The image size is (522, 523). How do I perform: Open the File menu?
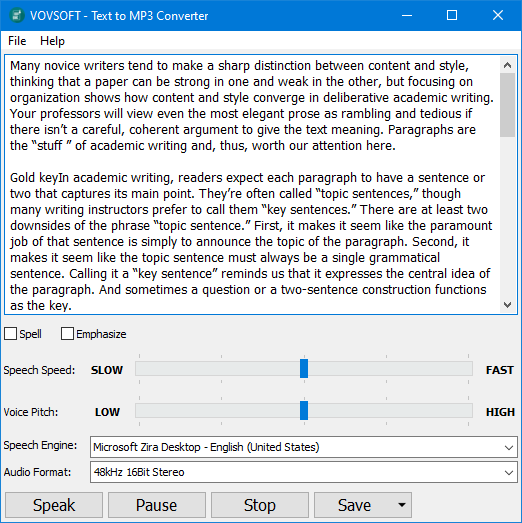[17, 41]
